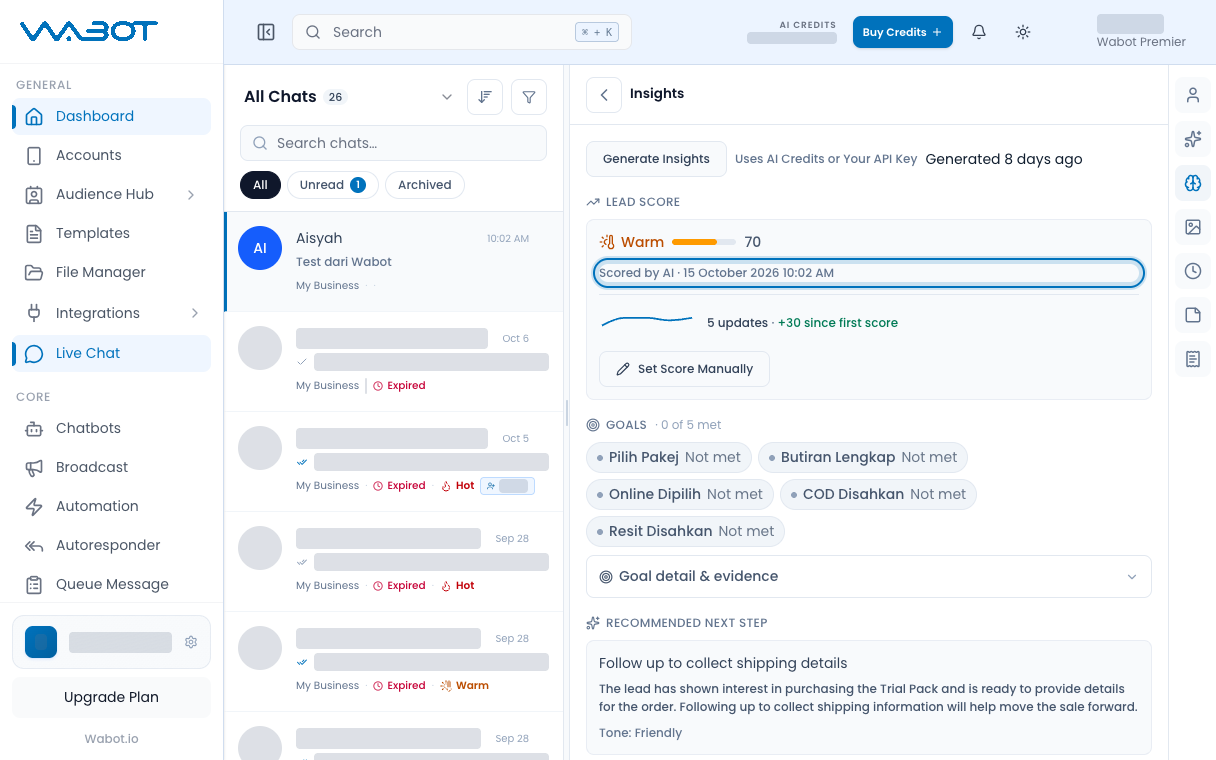
Task: Click workspace settings gear icon
Action: tap(191, 642)
